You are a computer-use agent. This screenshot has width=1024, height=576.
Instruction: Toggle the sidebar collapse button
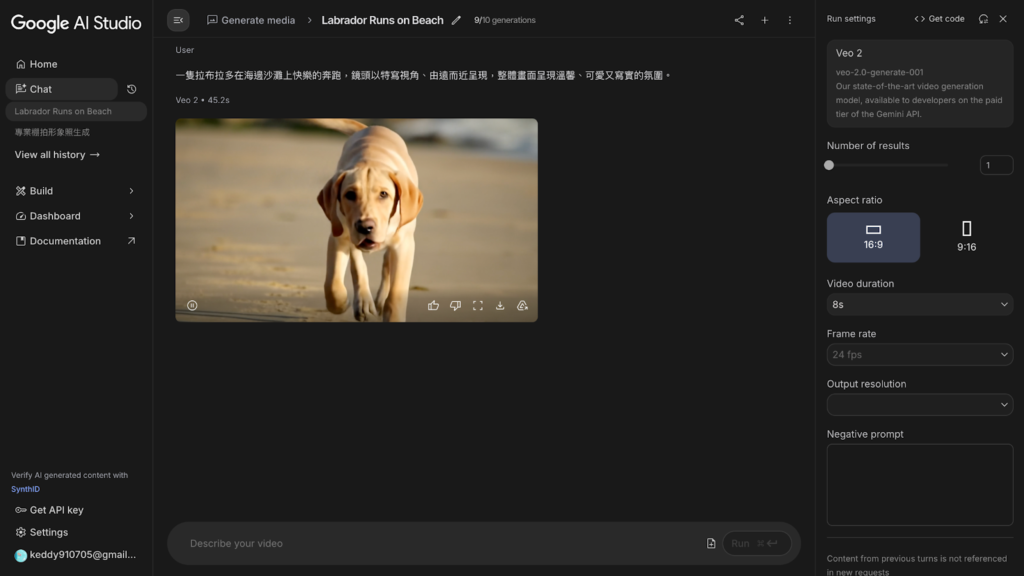click(178, 20)
